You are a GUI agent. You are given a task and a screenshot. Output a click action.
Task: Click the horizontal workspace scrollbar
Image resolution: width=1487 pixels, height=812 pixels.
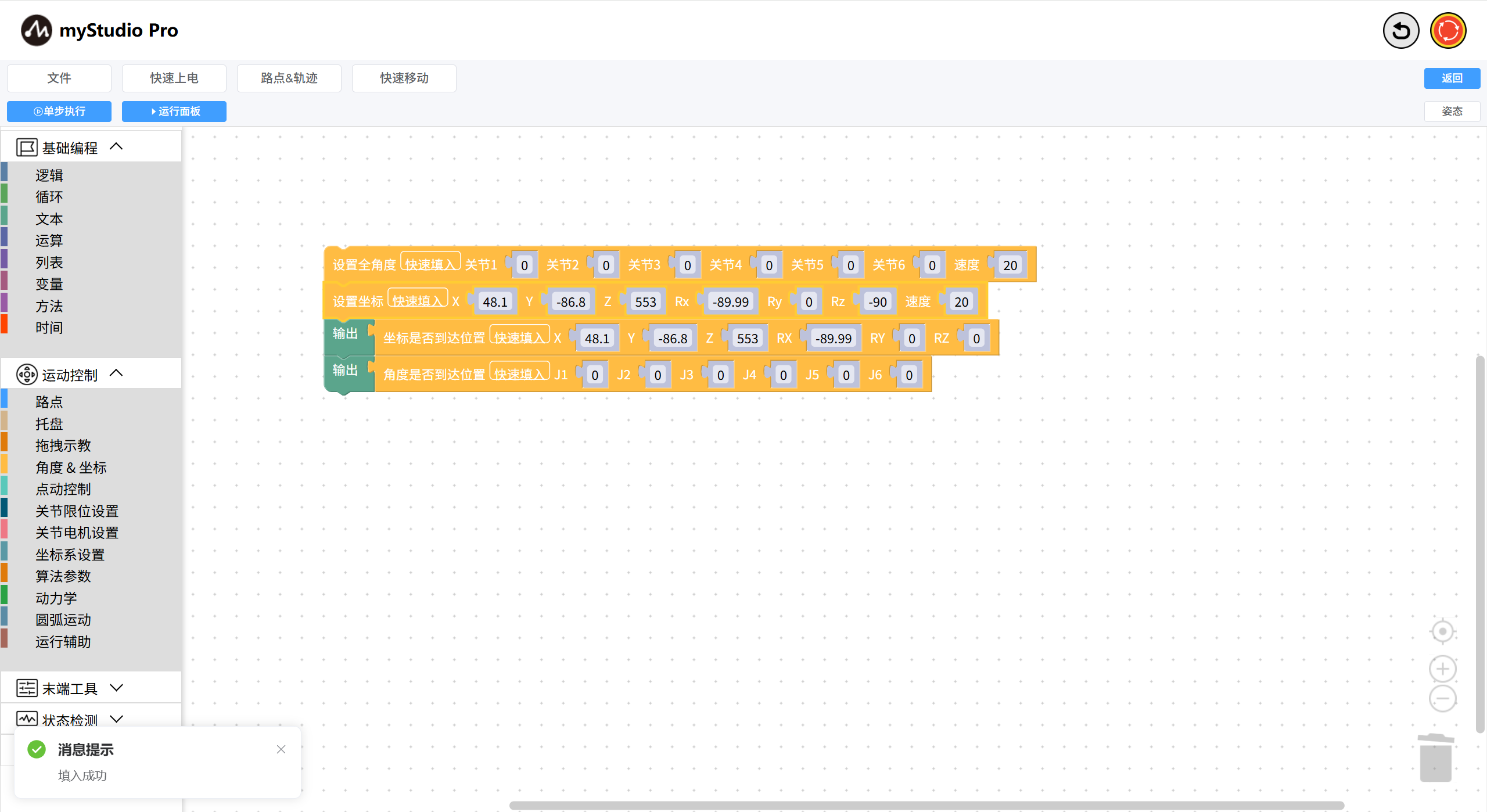[926, 805]
